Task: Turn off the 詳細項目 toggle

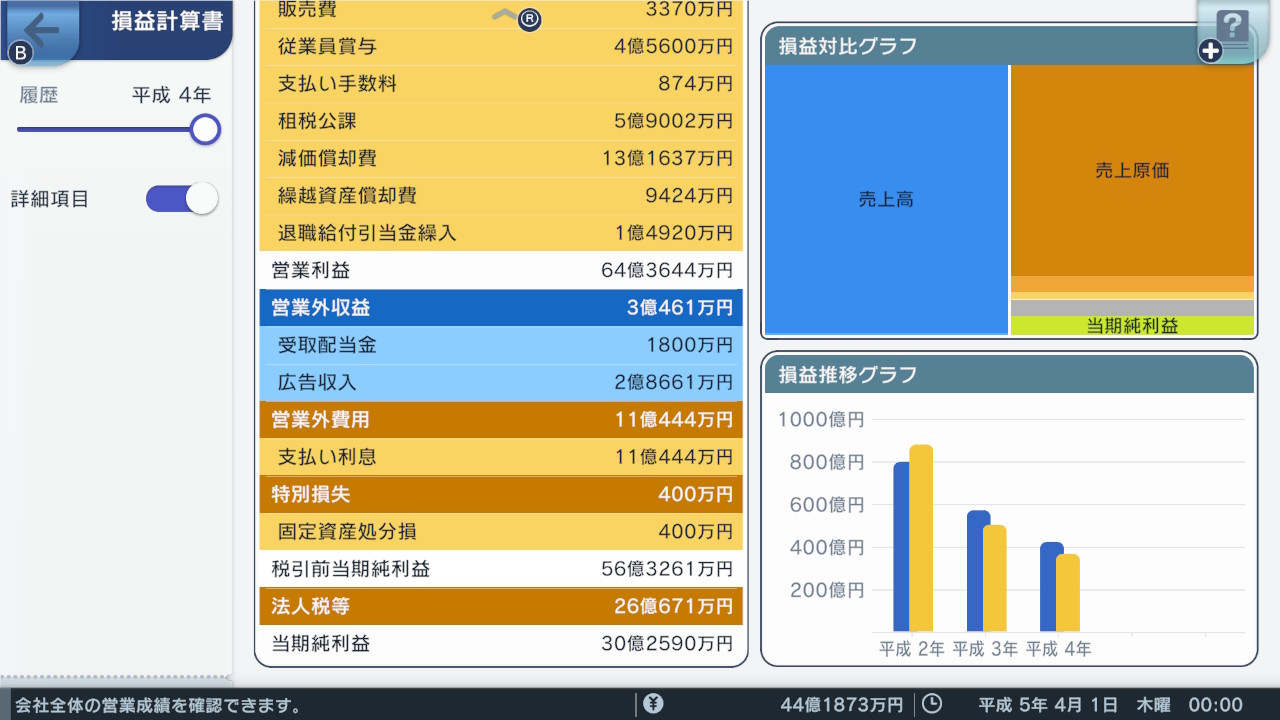Action: [181, 198]
